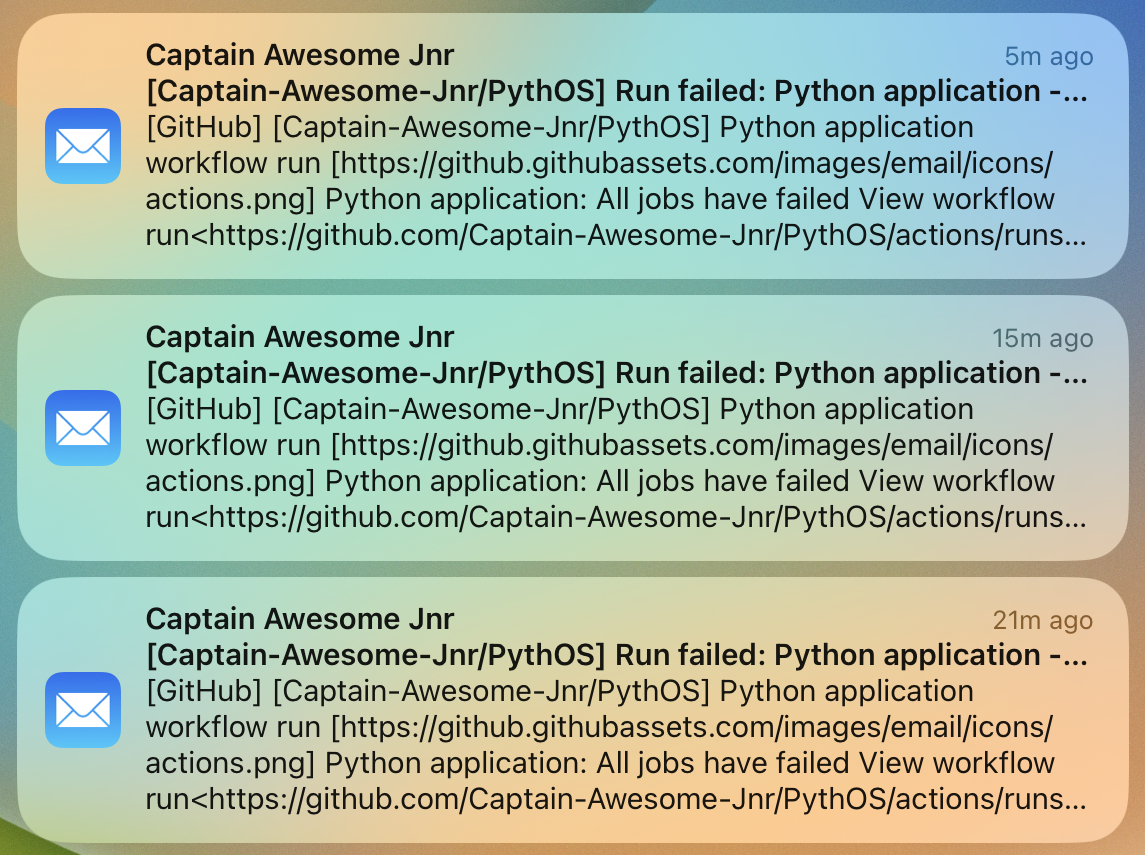Click the '5m ago' timestamp

coord(1049,56)
